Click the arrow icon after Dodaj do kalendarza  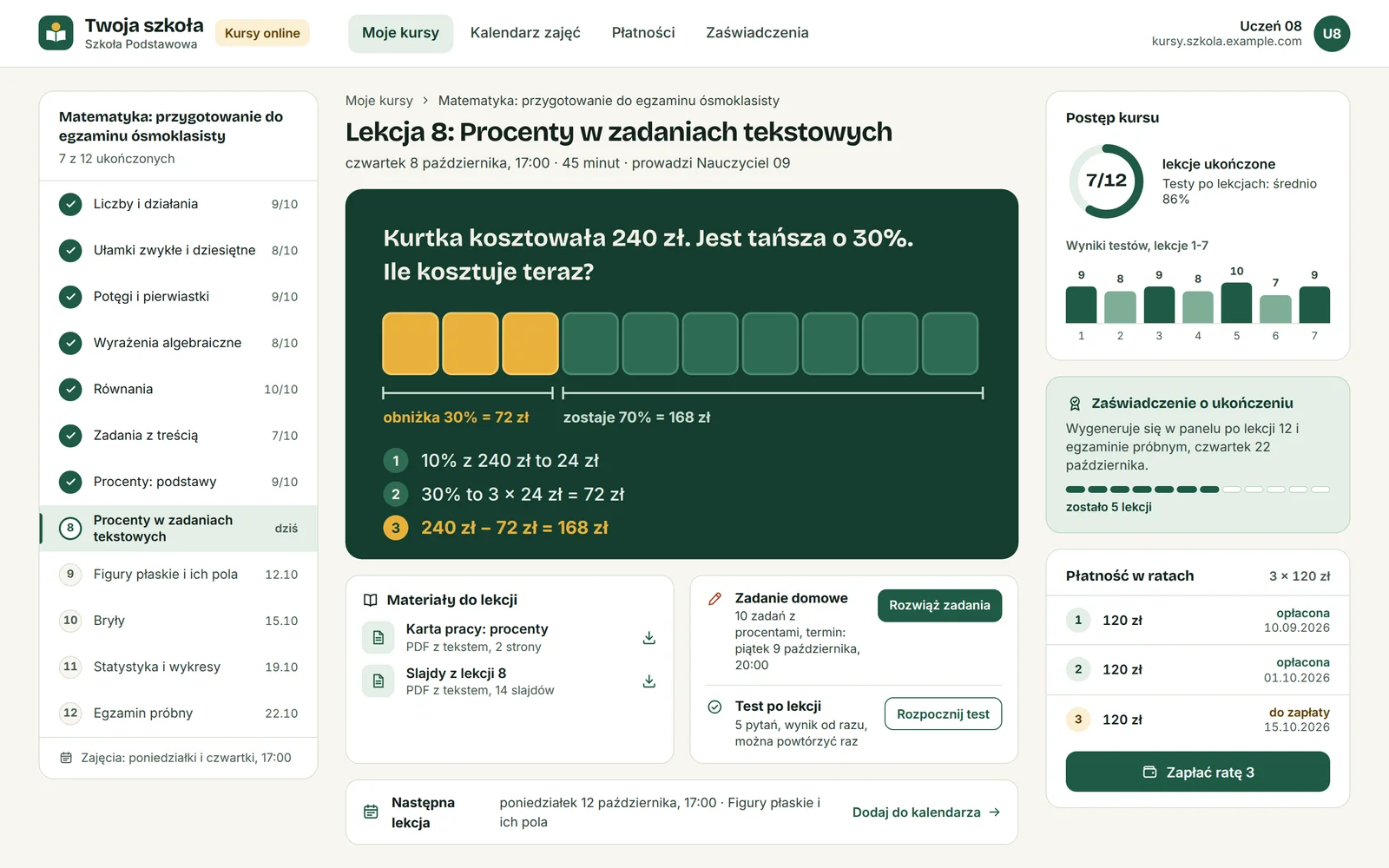point(995,812)
